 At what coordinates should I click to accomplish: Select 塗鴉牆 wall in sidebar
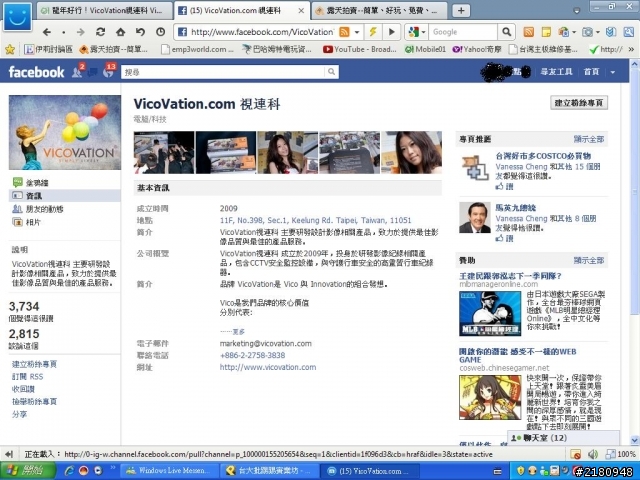click(x=37, y=183)
